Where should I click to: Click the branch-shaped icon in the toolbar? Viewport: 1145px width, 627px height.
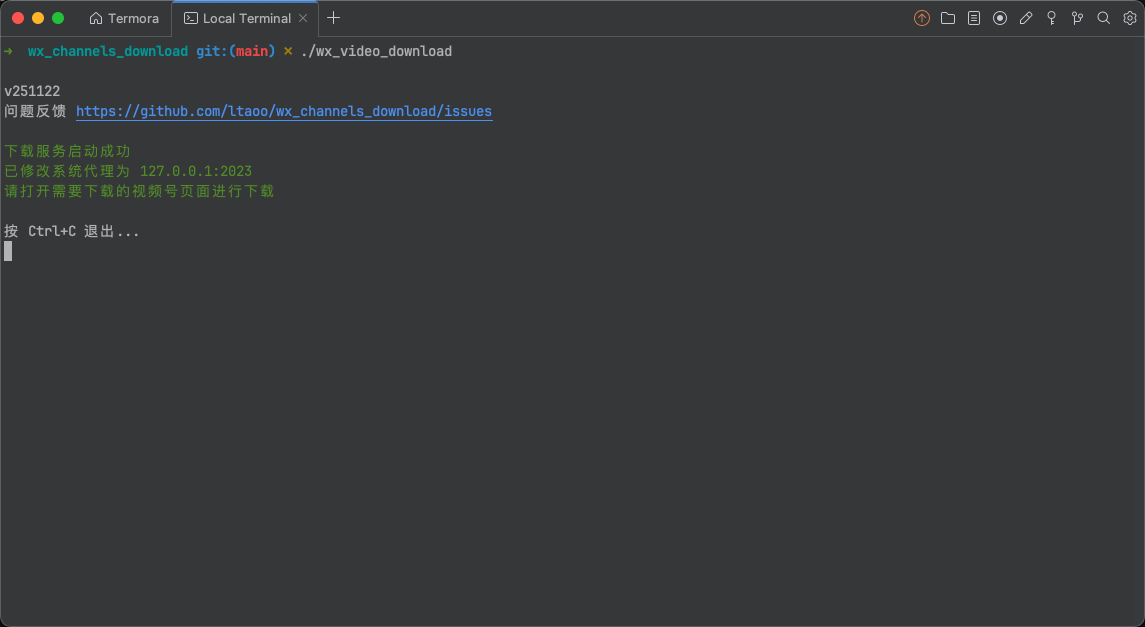pos(1078,18)
